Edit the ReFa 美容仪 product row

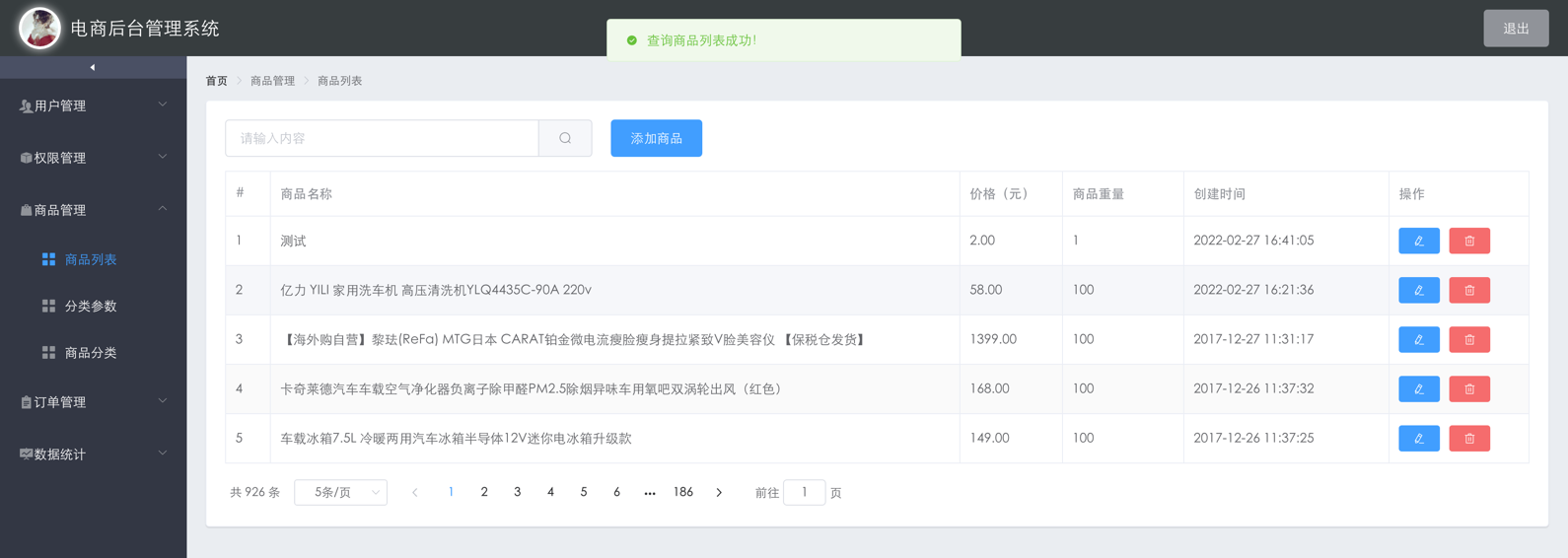pyautogui.click(x=1418, y=339)
